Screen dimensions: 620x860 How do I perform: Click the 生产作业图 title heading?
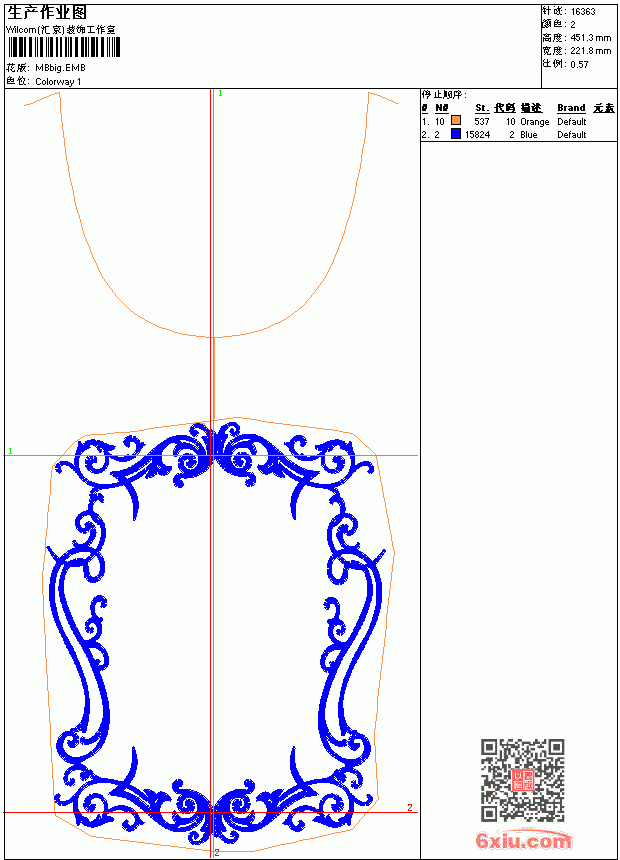[x=47, y=13]
